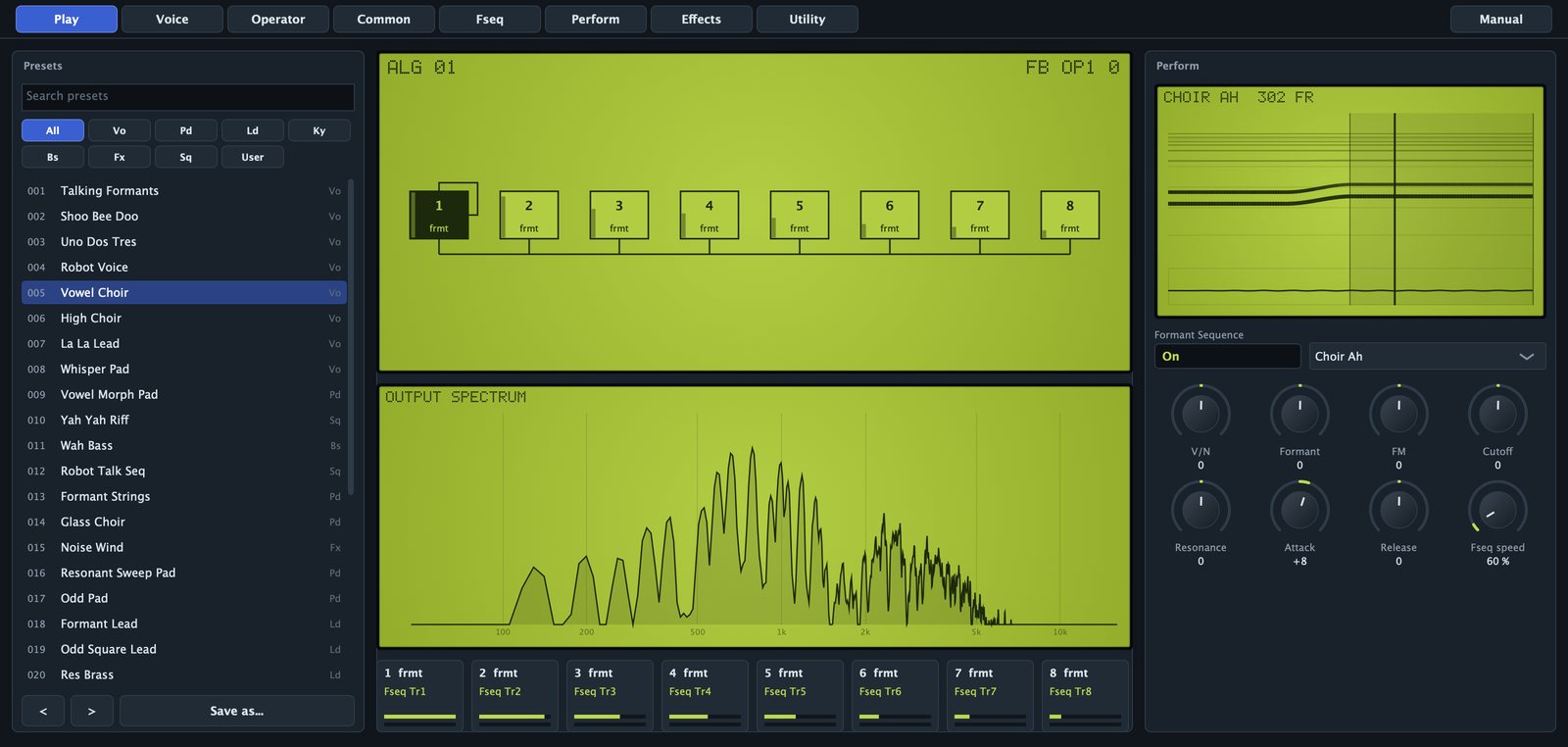Open the Manual
This screenshot has height=747, width=1568.
coord(1501,19)
